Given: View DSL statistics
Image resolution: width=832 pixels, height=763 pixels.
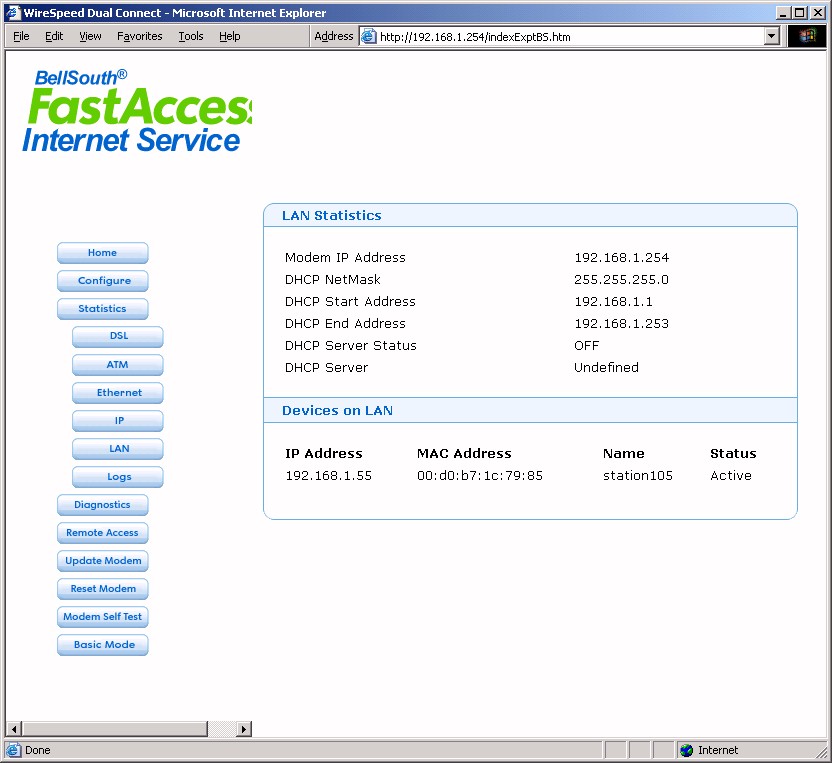Looking at the screenshot, I should click(118, 336).
